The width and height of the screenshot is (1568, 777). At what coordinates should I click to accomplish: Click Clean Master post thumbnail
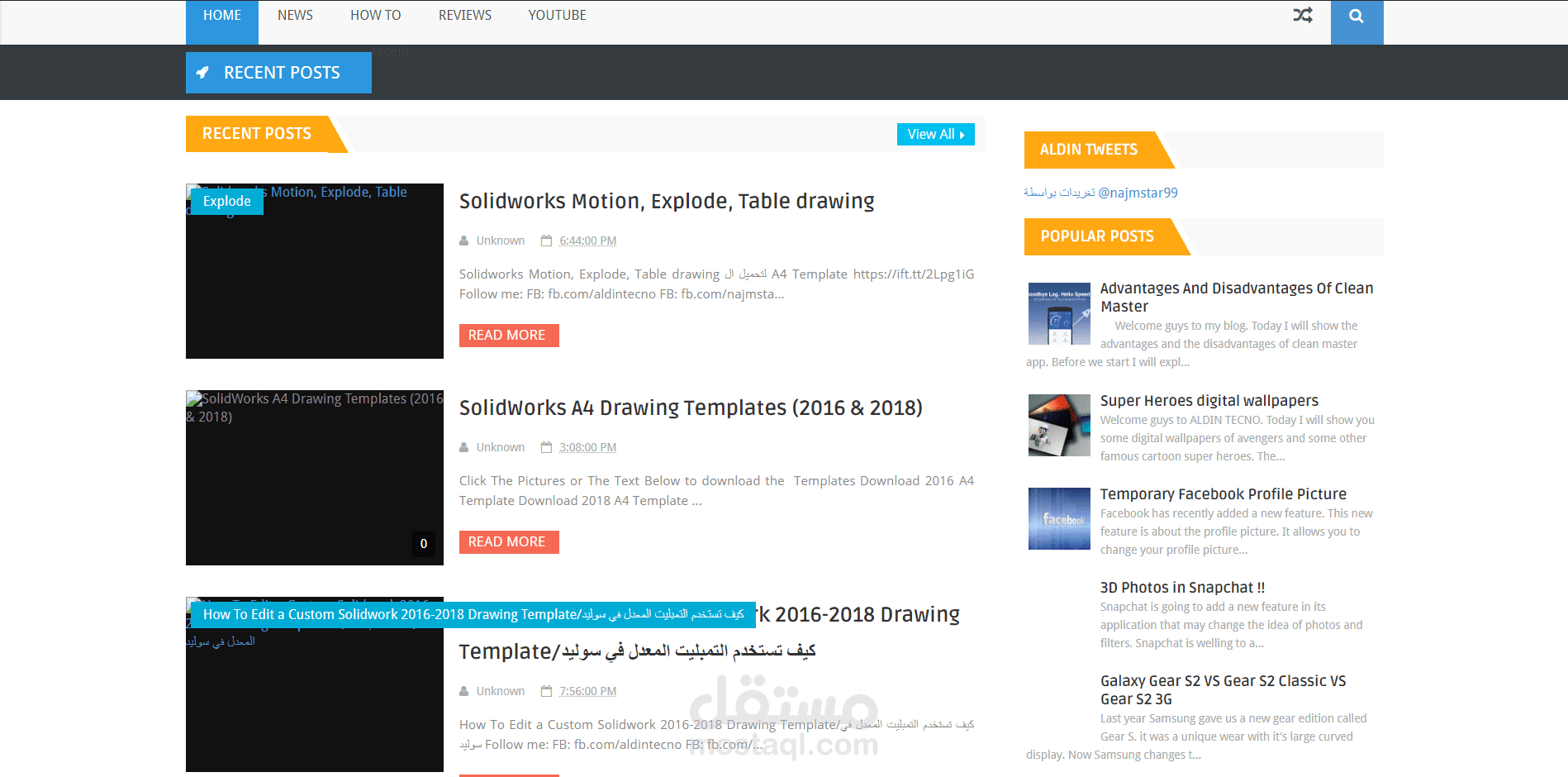1059,313
